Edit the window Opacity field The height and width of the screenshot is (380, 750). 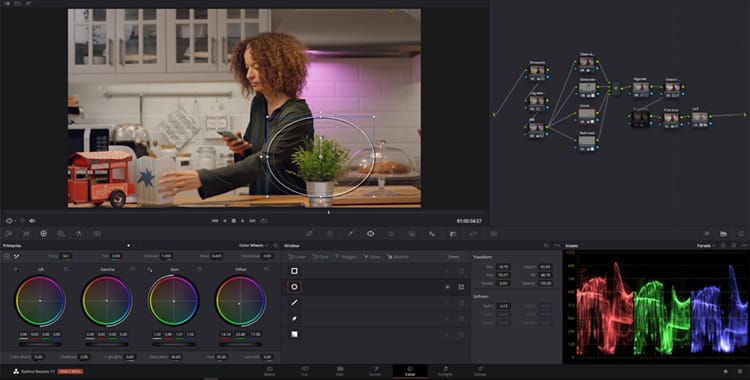545,283
